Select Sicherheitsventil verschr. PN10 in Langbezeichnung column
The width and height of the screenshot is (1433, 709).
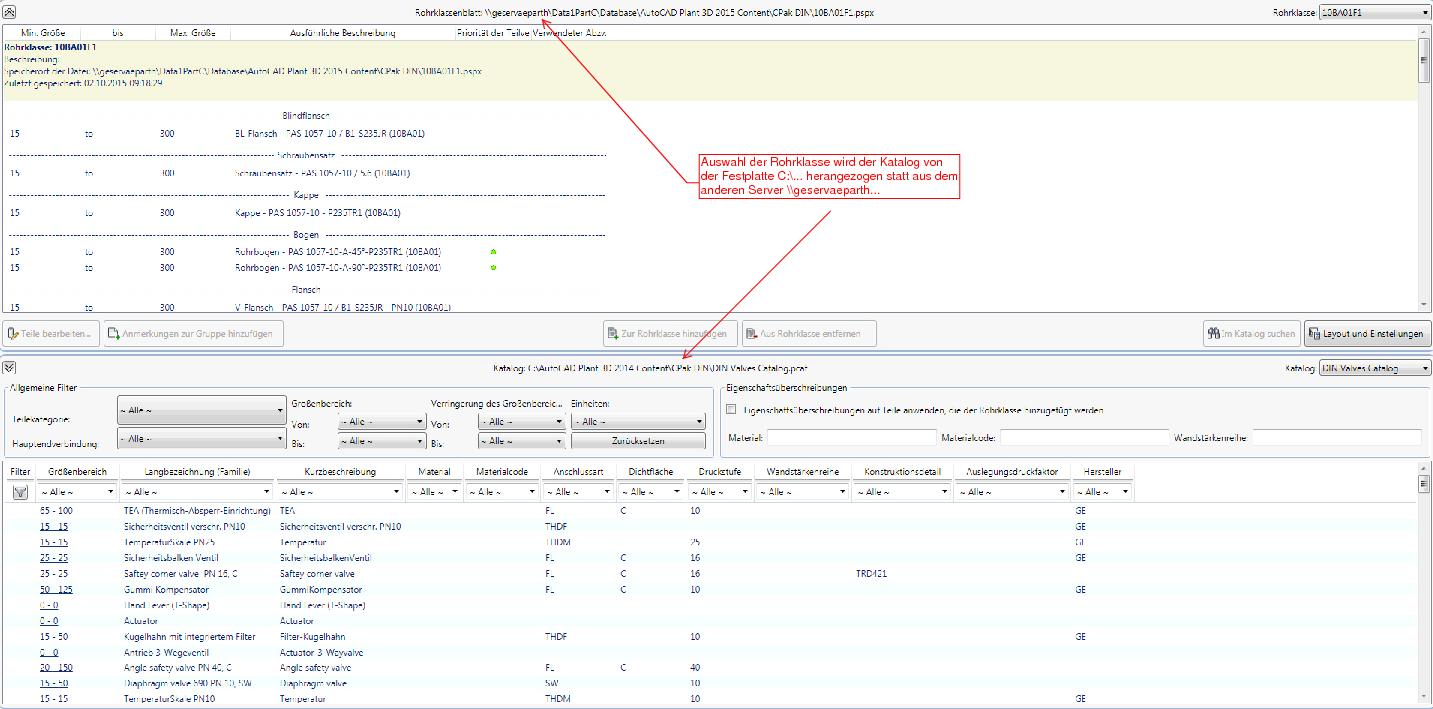[x=184, y=526]
